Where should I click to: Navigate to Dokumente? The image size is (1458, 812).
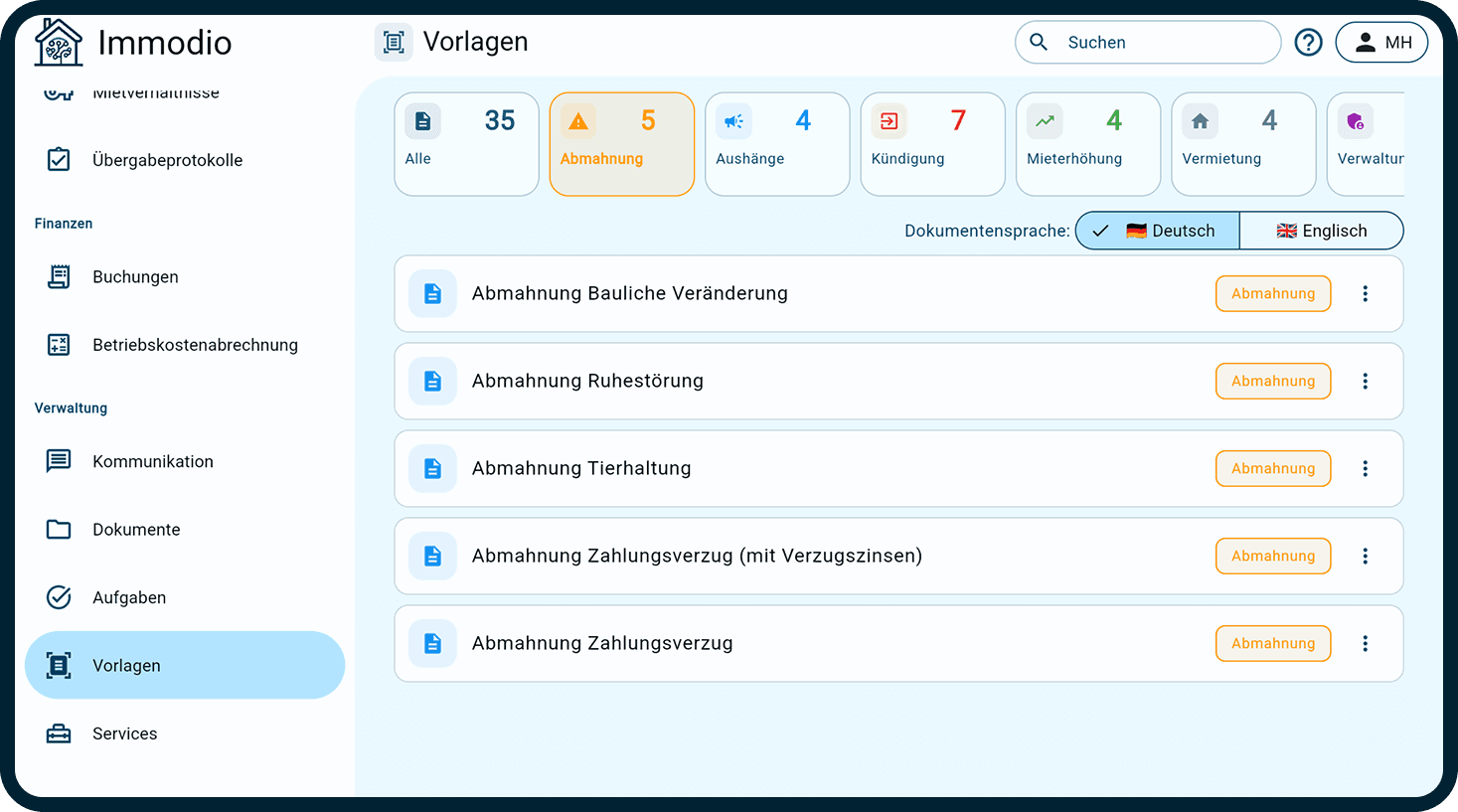pyautogui.click(x=185, y=530)
